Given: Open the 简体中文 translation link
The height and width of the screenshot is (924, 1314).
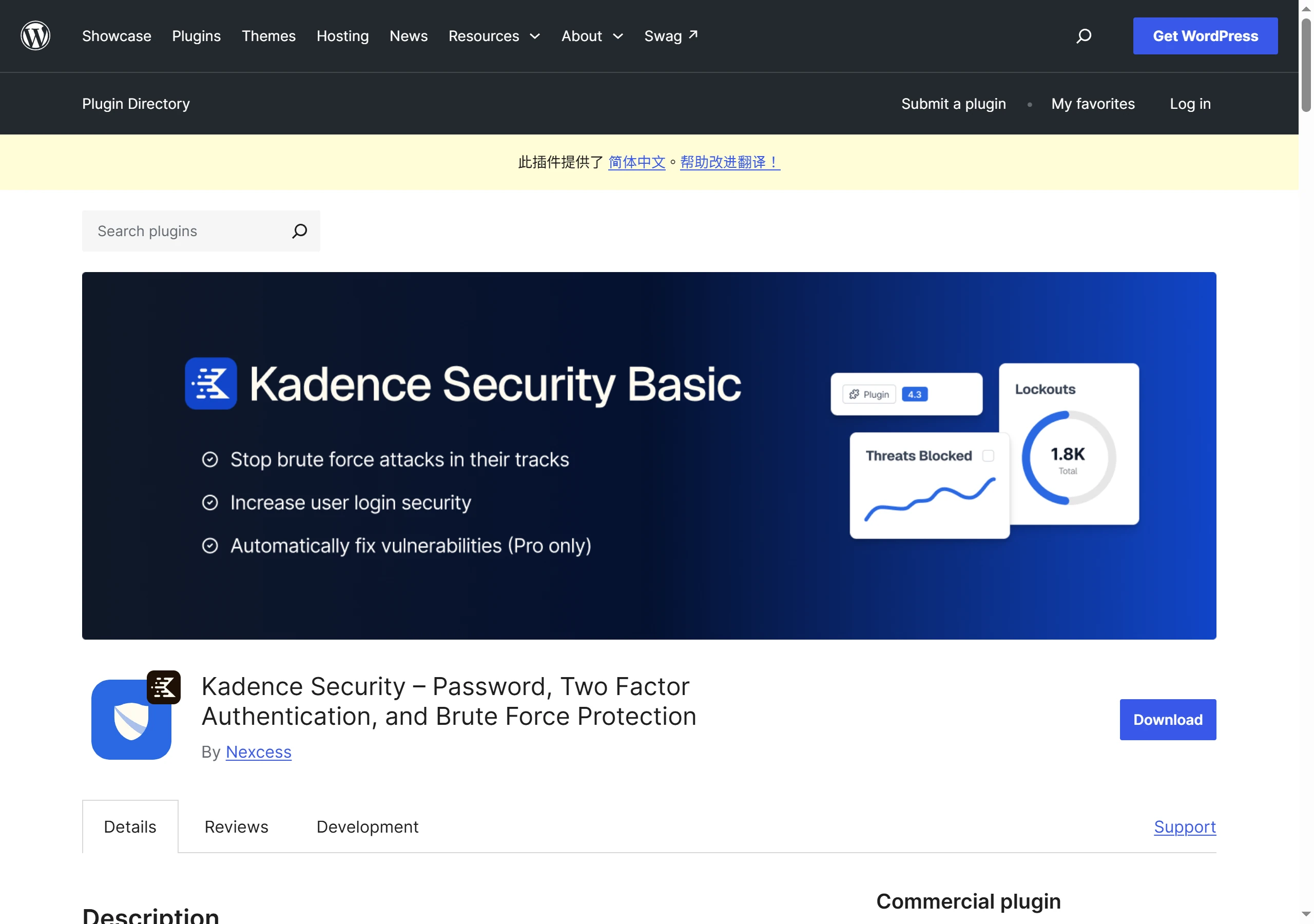Looking at the screenshot, I should [636, 162].
